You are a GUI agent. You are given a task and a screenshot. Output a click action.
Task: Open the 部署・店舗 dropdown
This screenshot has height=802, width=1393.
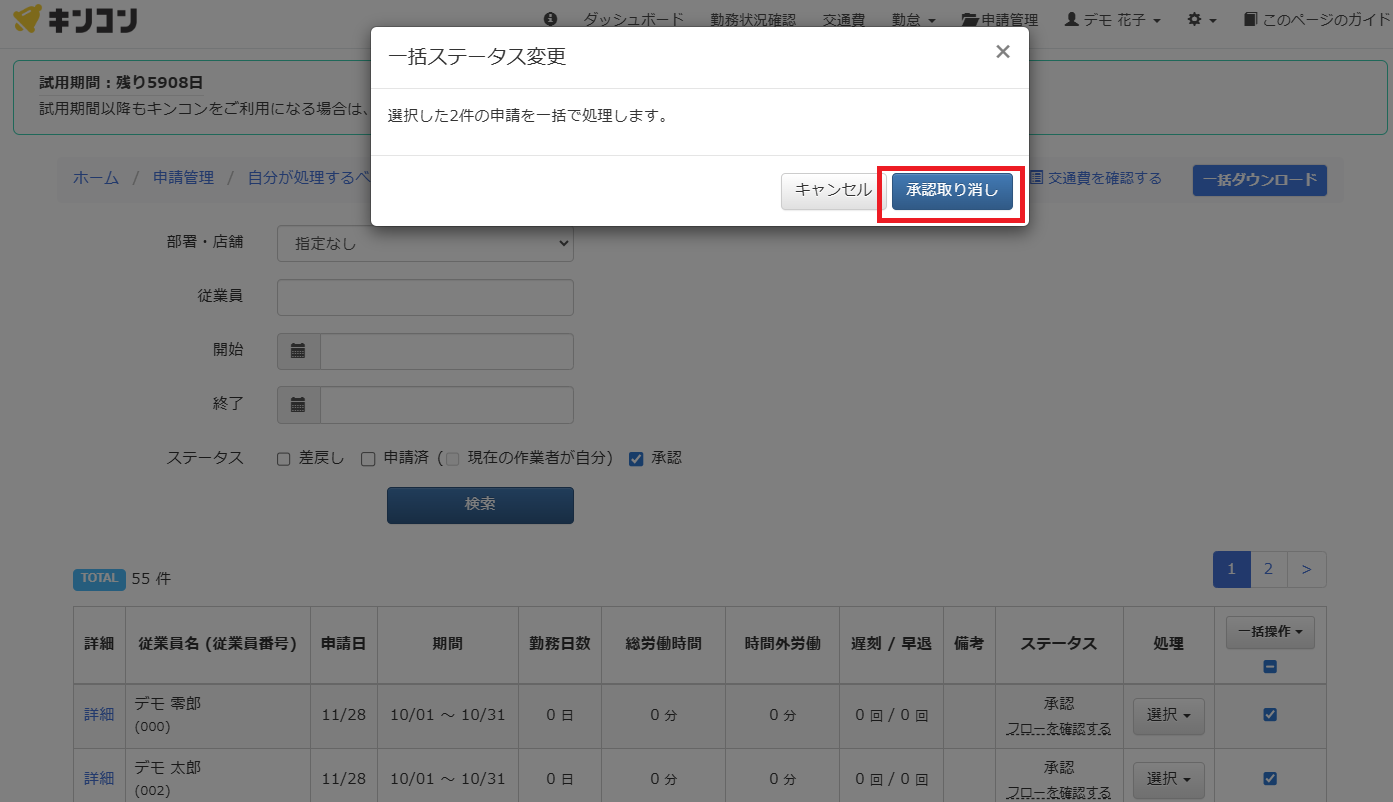425,243
